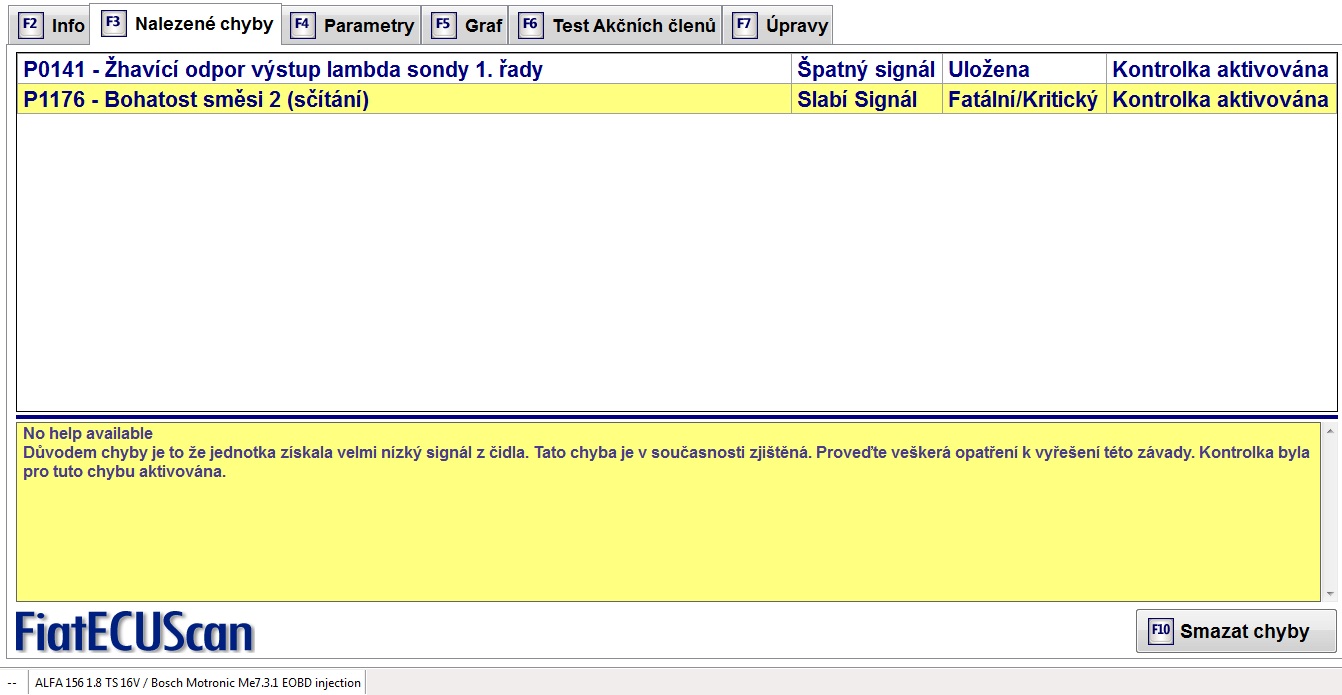1342x695 pixels.
Task: Click the F10 key icon on Smazat chyby
Action: 1160,631
